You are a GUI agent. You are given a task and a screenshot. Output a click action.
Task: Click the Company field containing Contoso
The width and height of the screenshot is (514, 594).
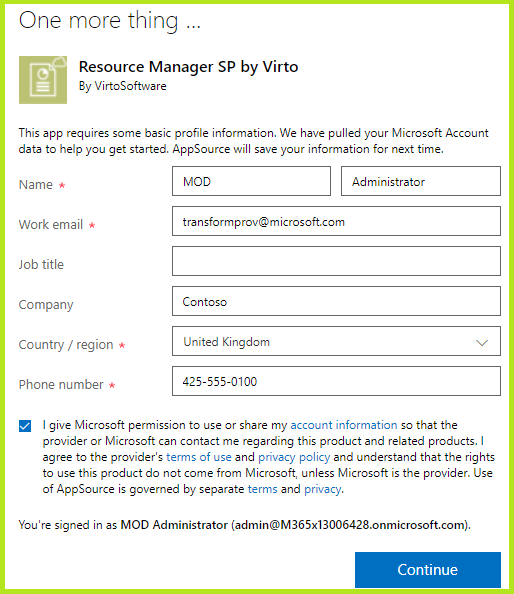pyautogui.click(x=336, y=301)
